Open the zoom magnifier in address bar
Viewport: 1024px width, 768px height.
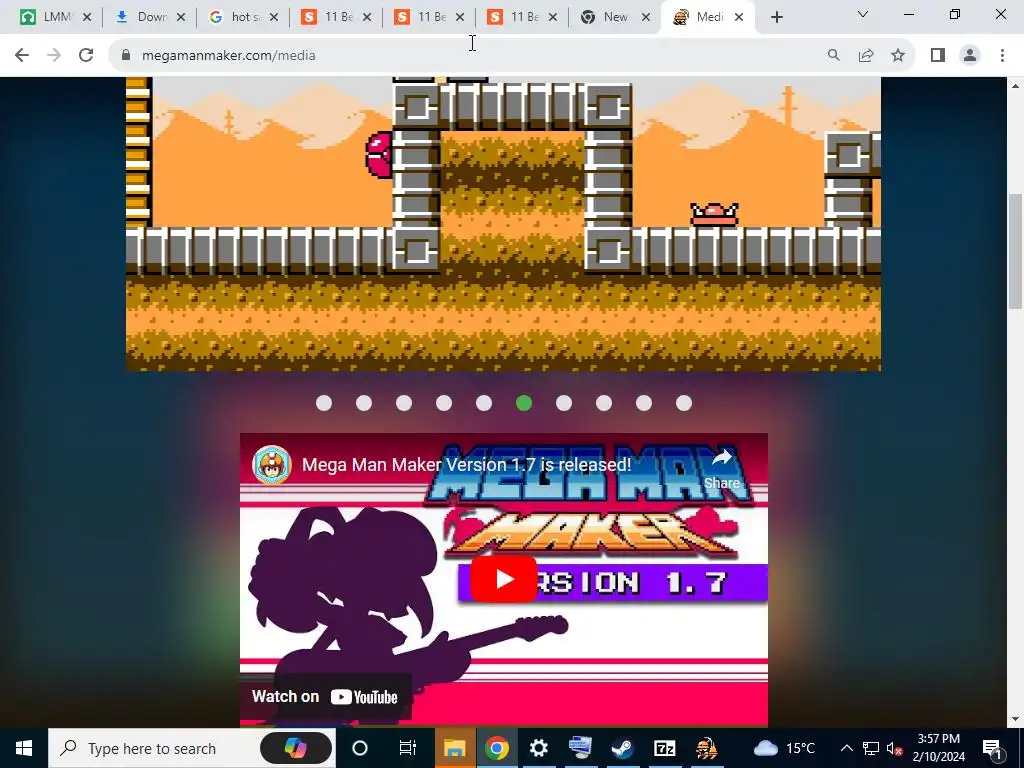pos(833,56)
